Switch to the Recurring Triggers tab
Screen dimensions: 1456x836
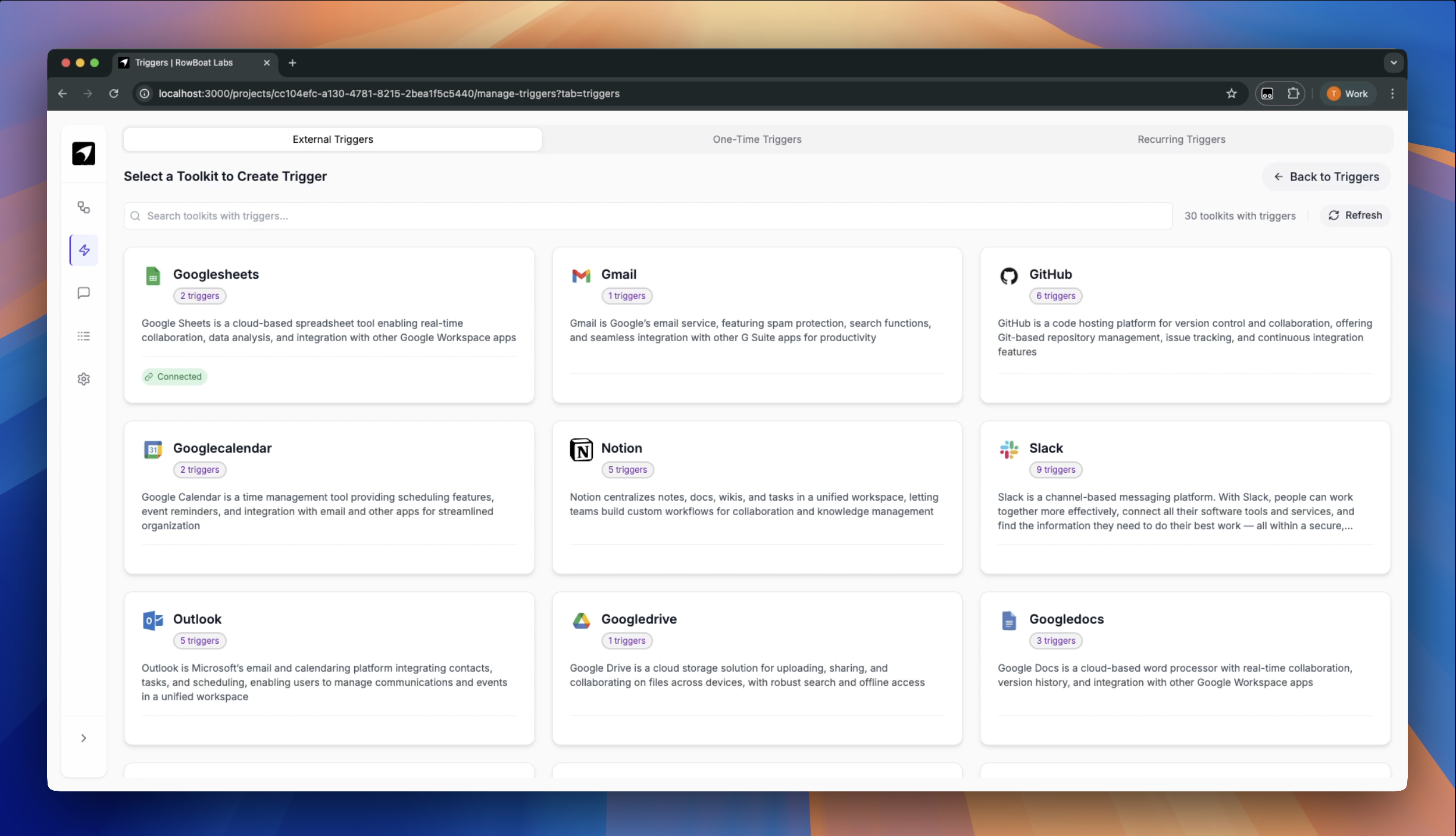[x=1181, y=139]
